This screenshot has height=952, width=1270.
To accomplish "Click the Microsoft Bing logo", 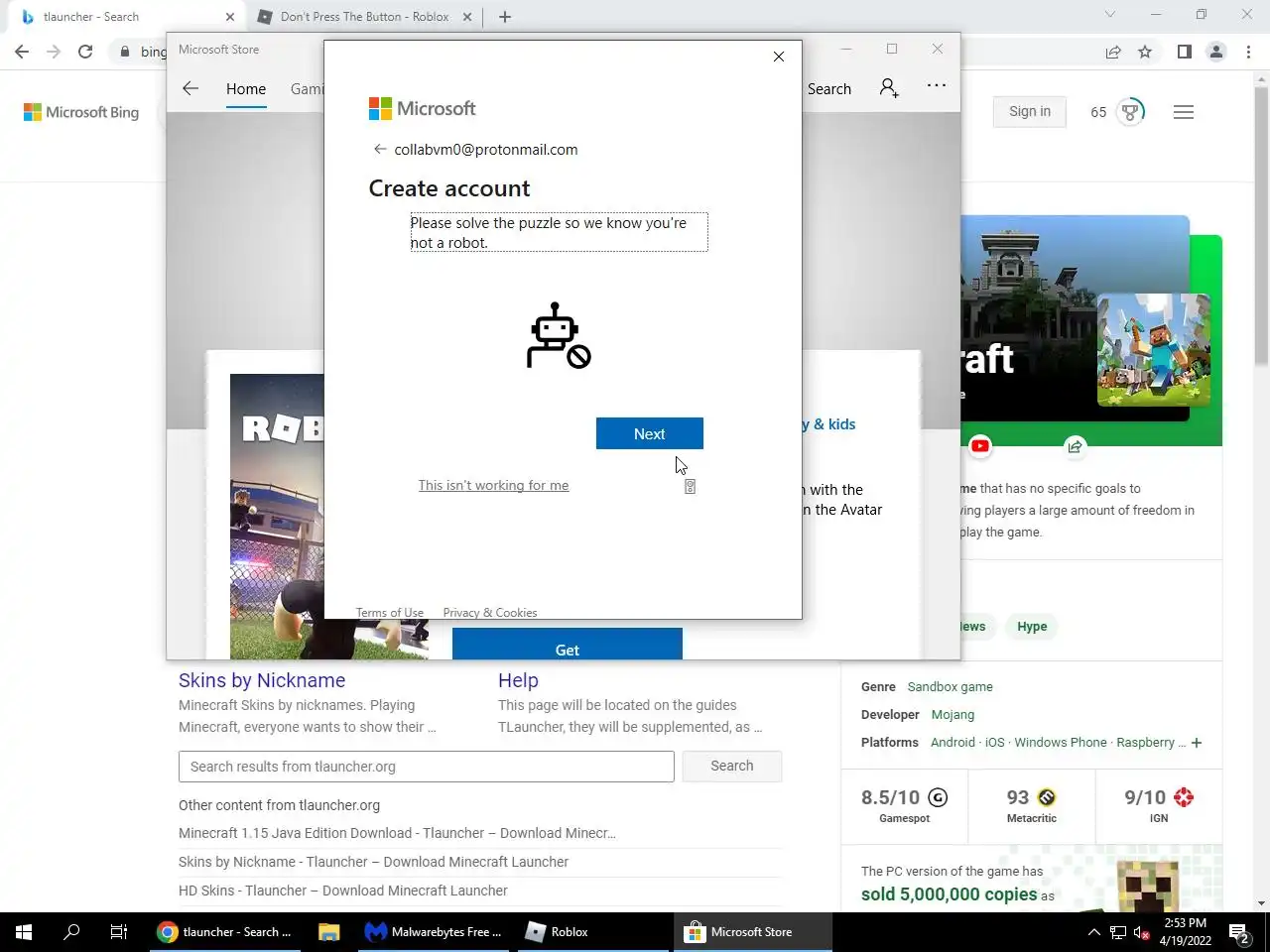I will tap(81, 112).
